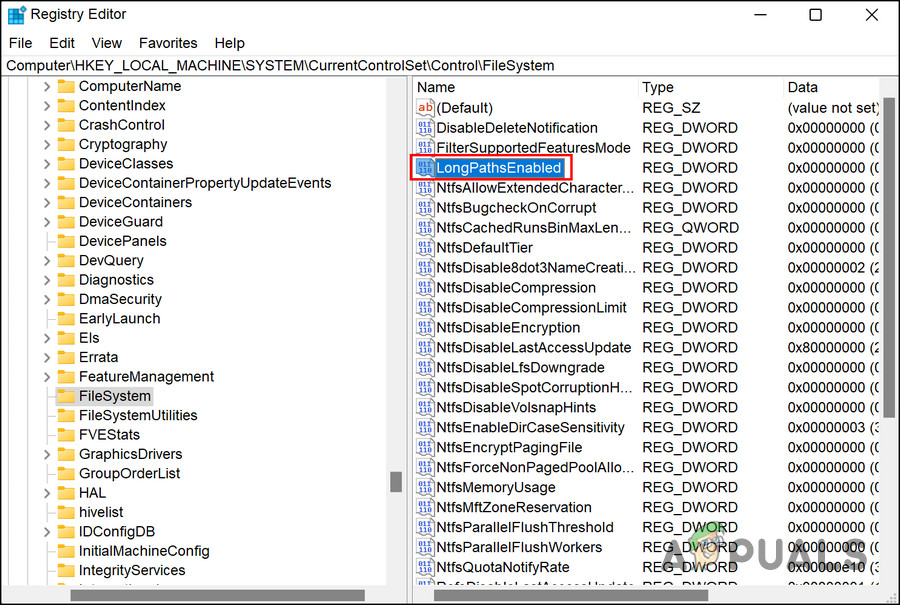
Task: Click the NtfsDisableEncryption DWORD icon
Action: pos(425,328)
